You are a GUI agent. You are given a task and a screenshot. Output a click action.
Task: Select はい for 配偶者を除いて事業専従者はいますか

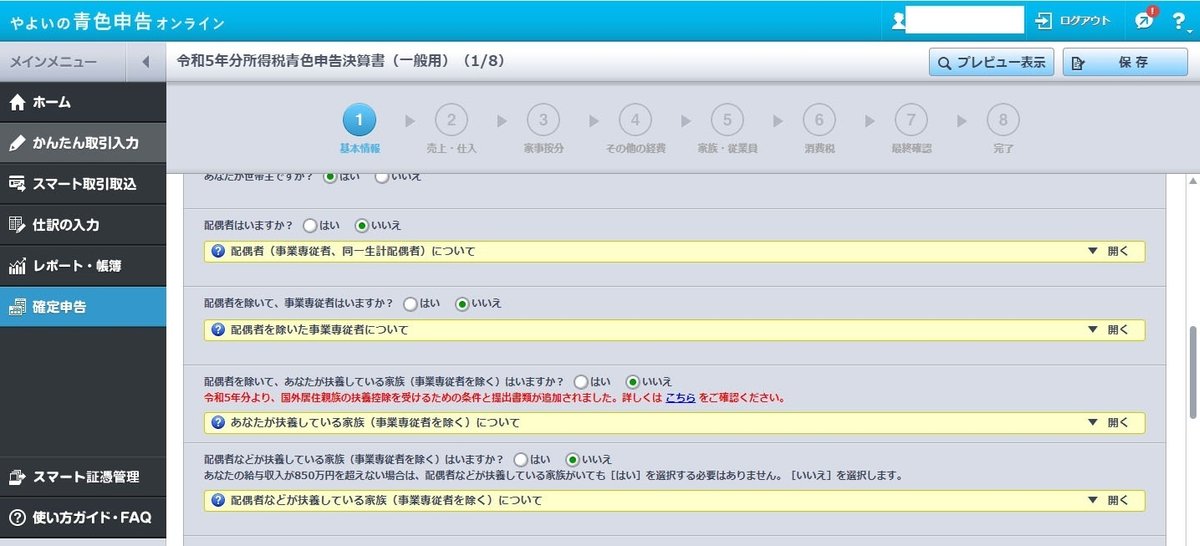pos(410,303)
